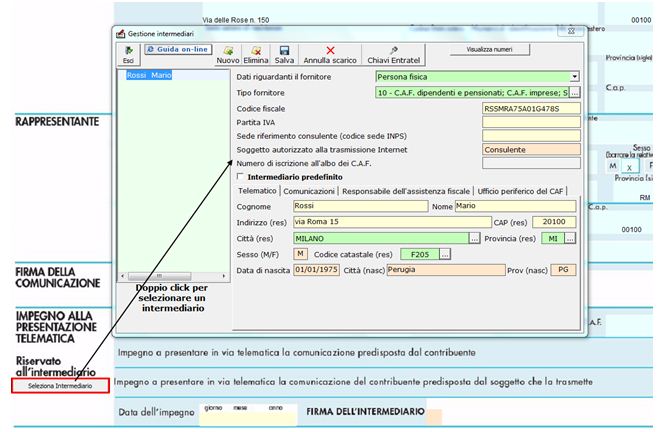Image resolution: width=658 pixels, height=432 pixels.
Task: Click Visualizza numeri button
Action: (x=489, y=50)
